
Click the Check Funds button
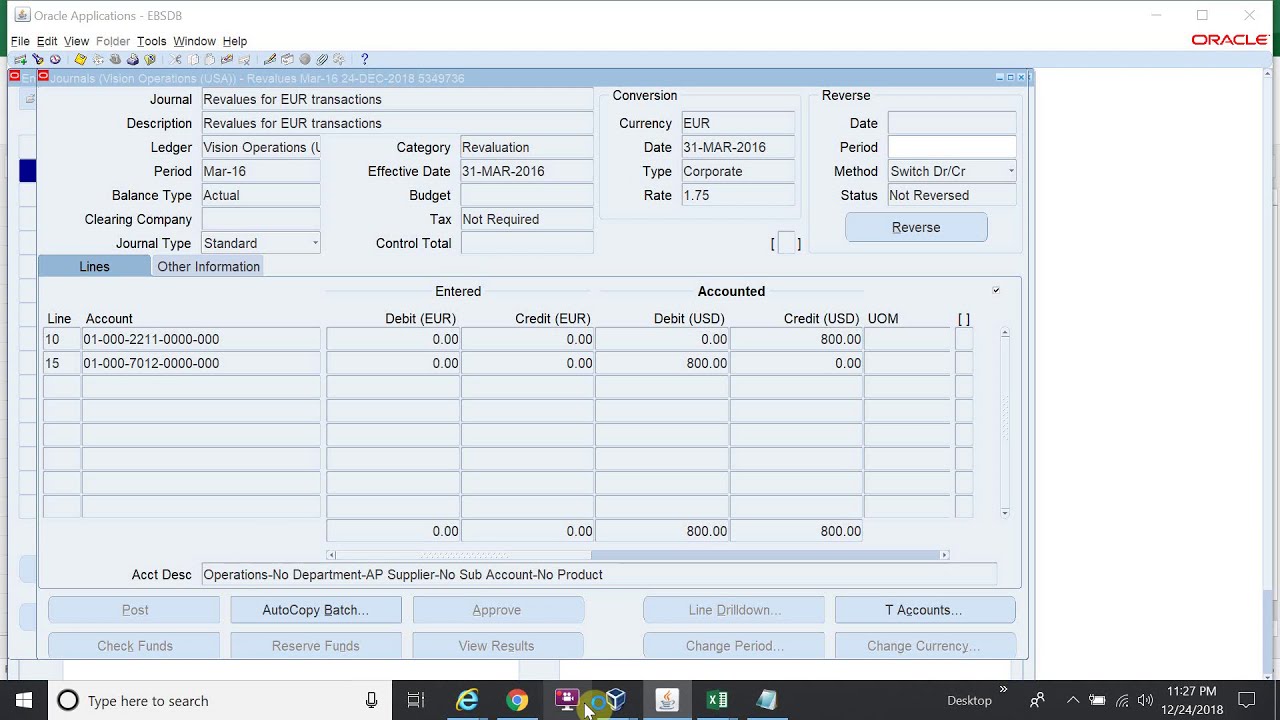click(x=135, y=646)
